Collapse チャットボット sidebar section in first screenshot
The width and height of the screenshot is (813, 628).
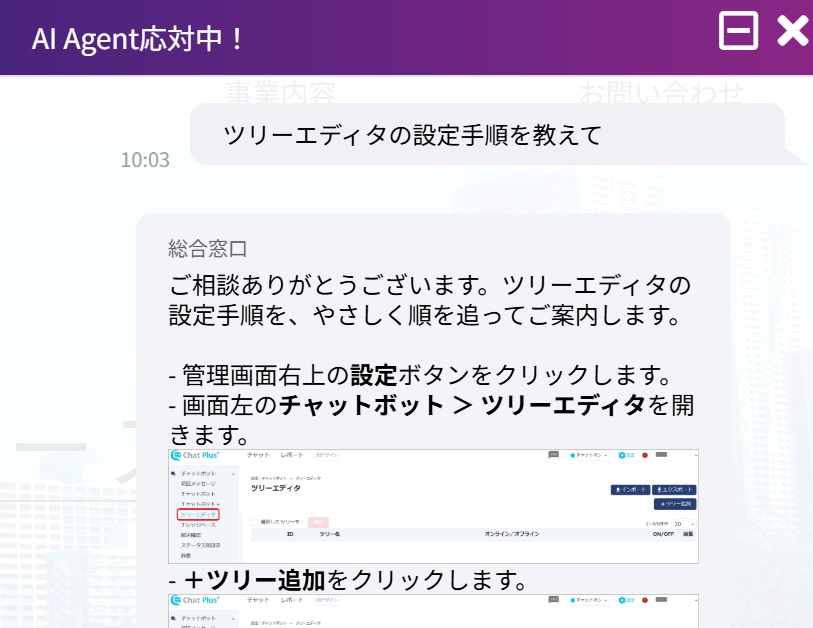click(233, 472)
